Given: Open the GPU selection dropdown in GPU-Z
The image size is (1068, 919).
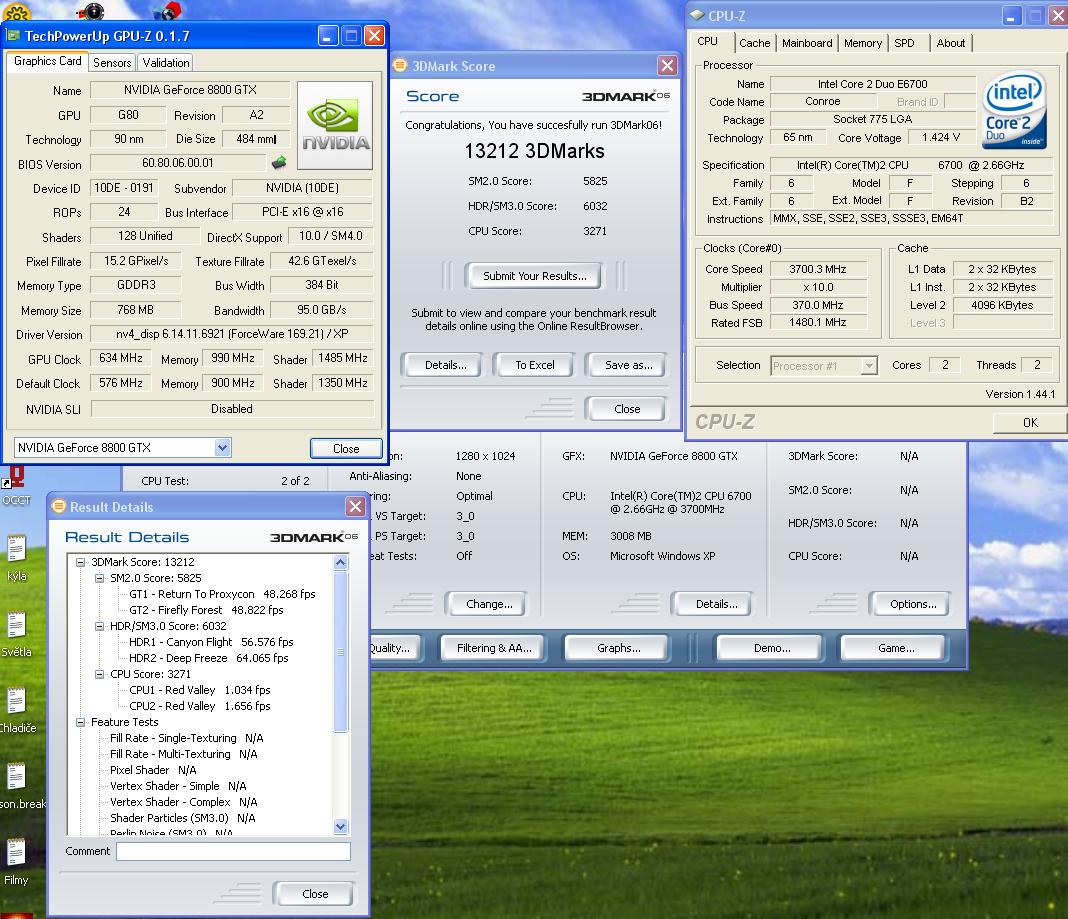Looking at the screenshot, I should [x=222, y=448].
